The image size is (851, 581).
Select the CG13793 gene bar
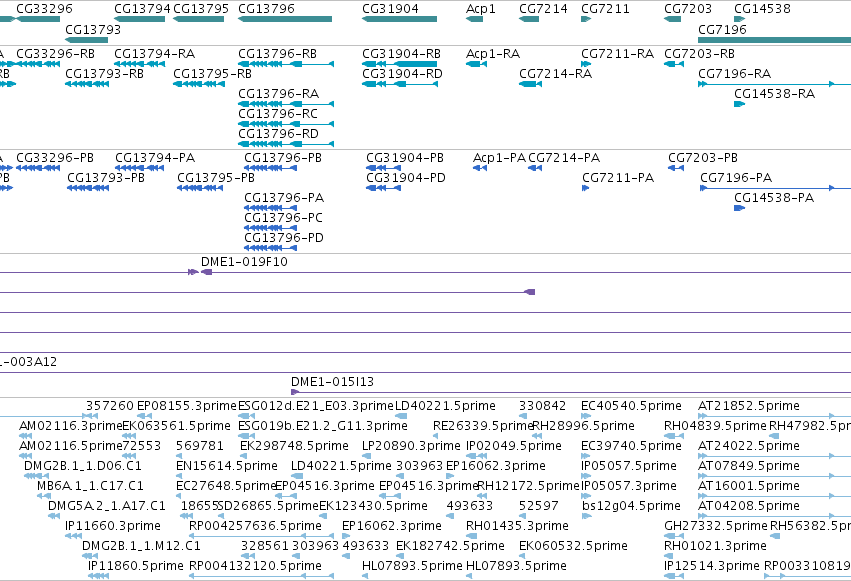click(x=87, y=40)
